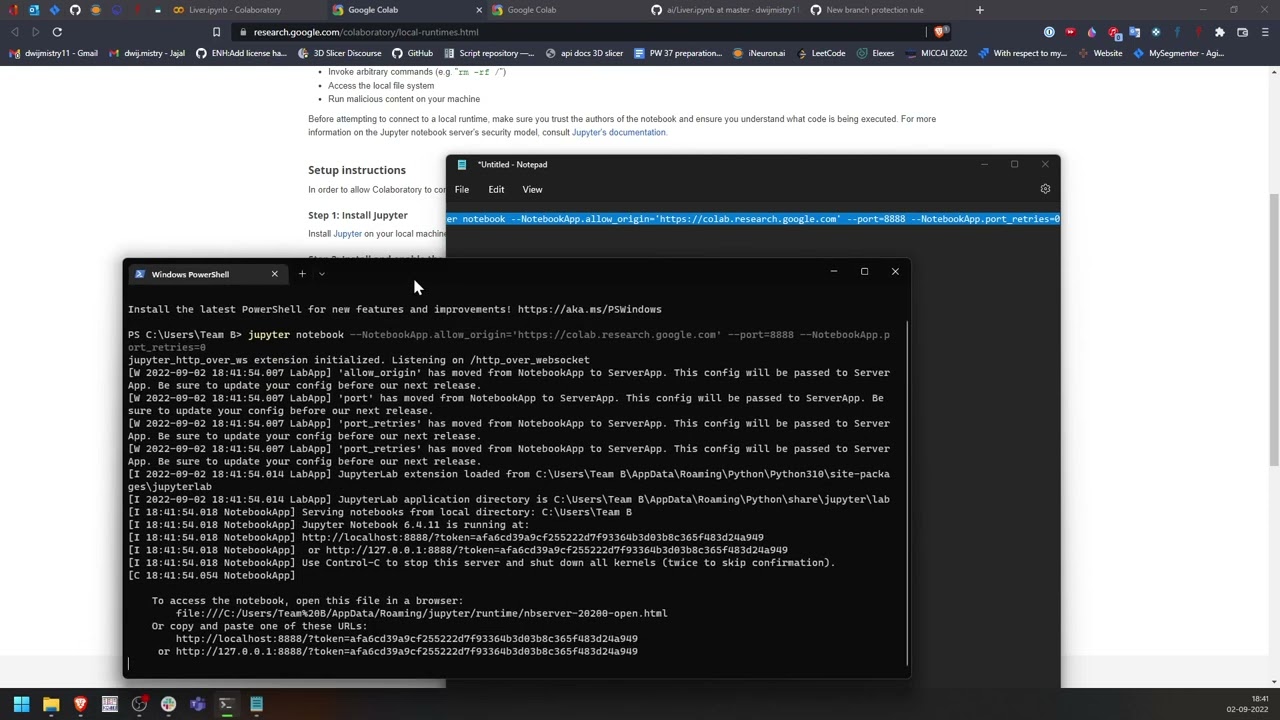This screenshot has width=1280, height=720.
Task: Click 'Setup instructions' heading
Action: pos(357,170)
